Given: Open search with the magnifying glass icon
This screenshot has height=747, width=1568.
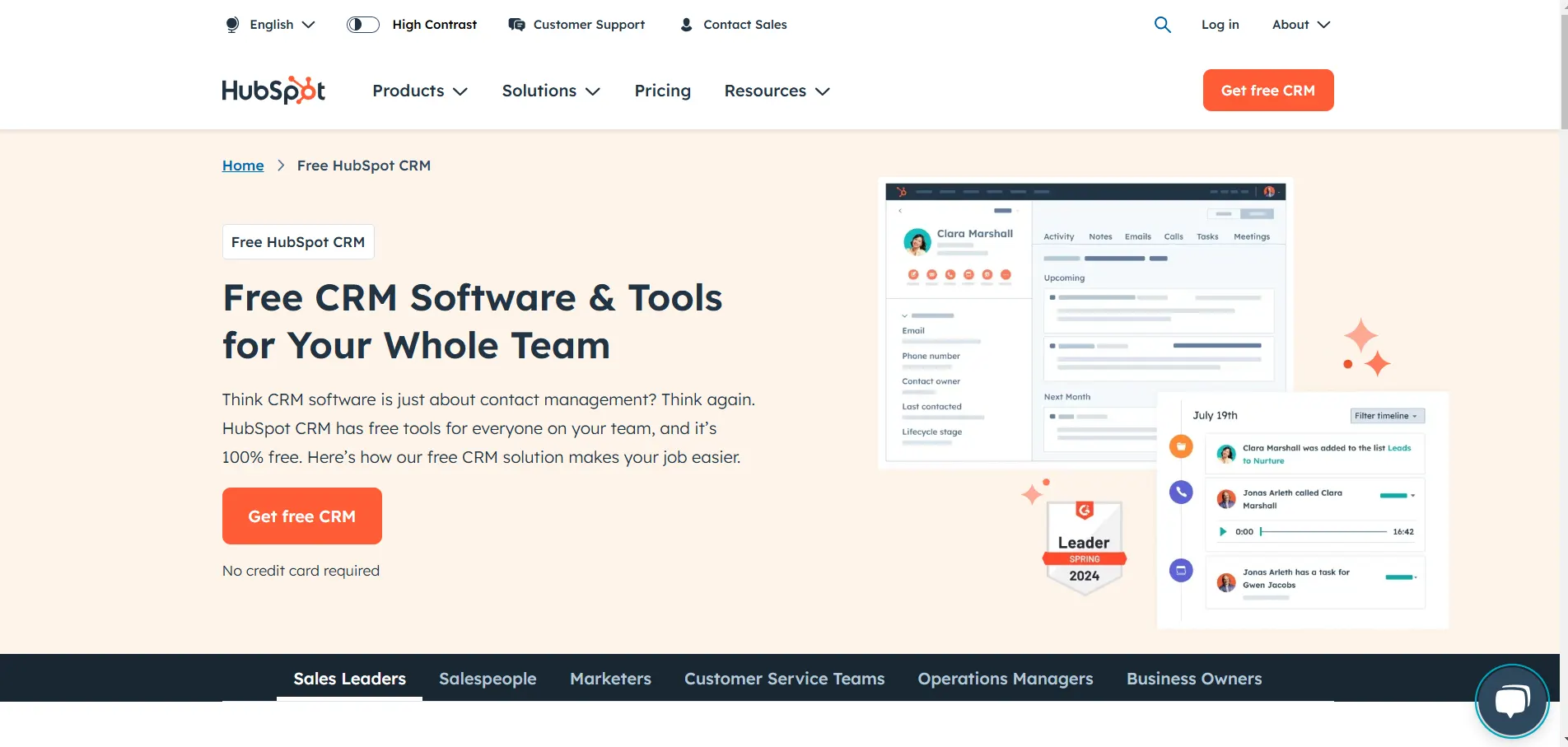Looking at the screenshot, I should coord(1162,24).
